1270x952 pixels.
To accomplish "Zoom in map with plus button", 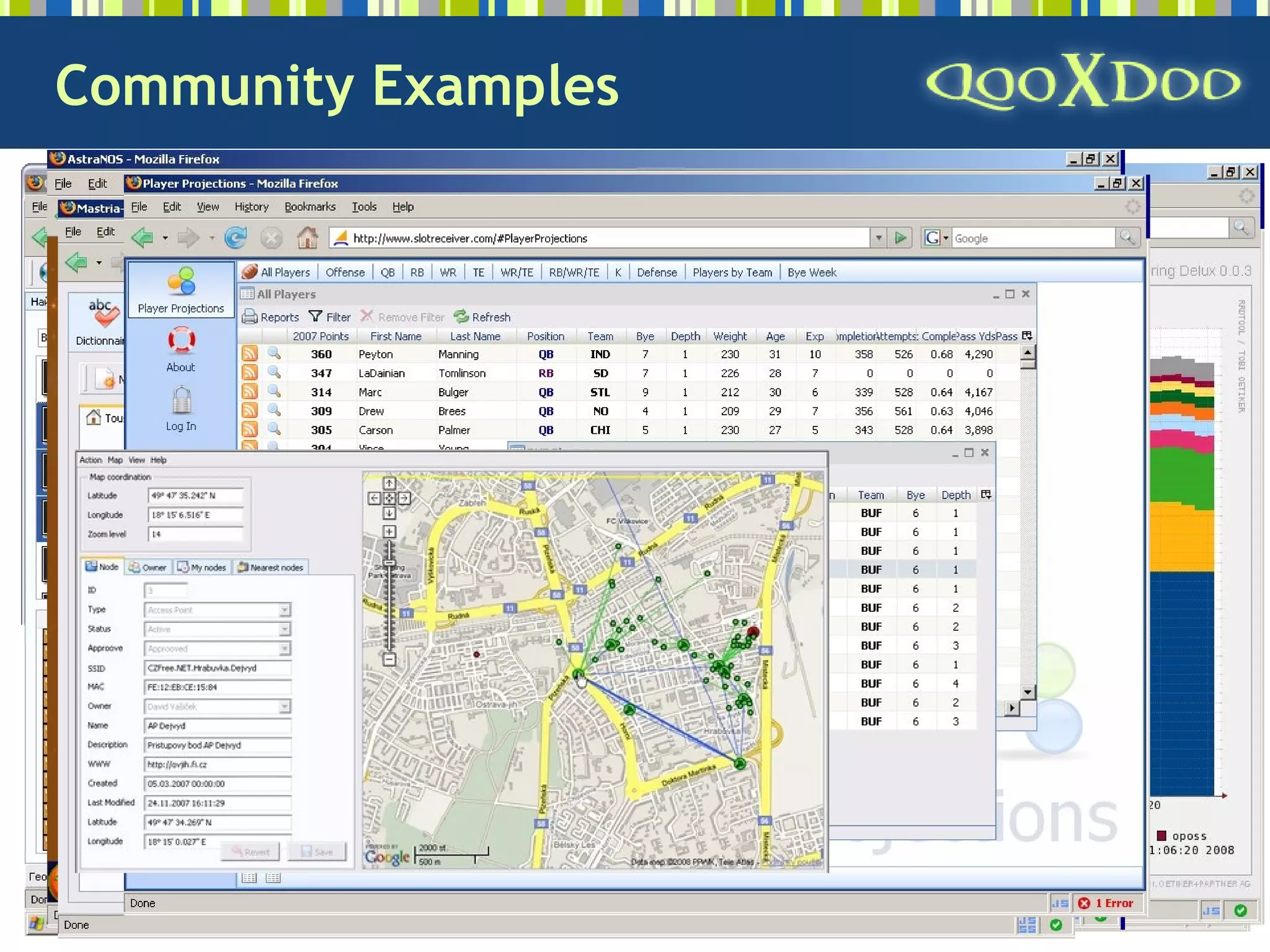I will click(x=389, y=531).
